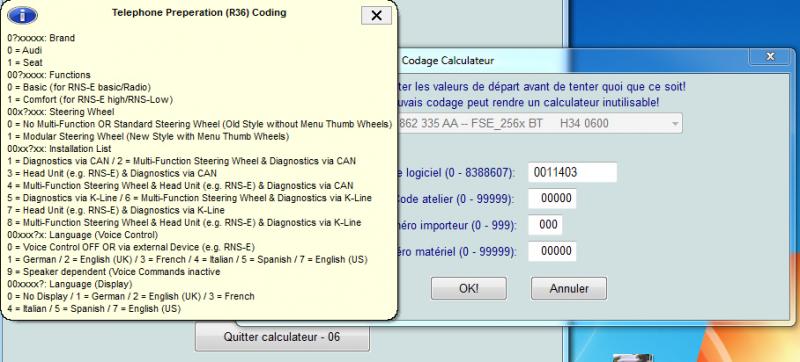Click the dropdown arrow beside H34 0600
The width and height of the screenshot is (800, 362).
(x=675, y=124)
